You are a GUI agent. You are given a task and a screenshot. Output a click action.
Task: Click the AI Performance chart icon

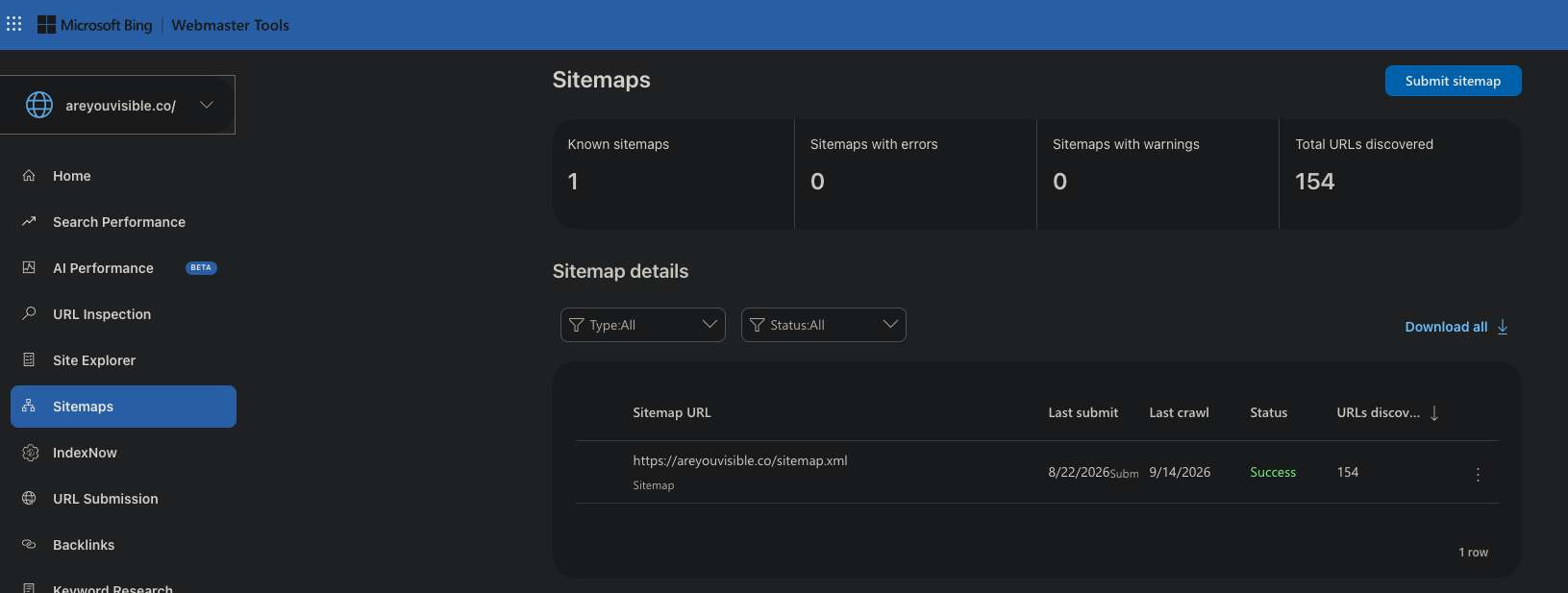29,268
